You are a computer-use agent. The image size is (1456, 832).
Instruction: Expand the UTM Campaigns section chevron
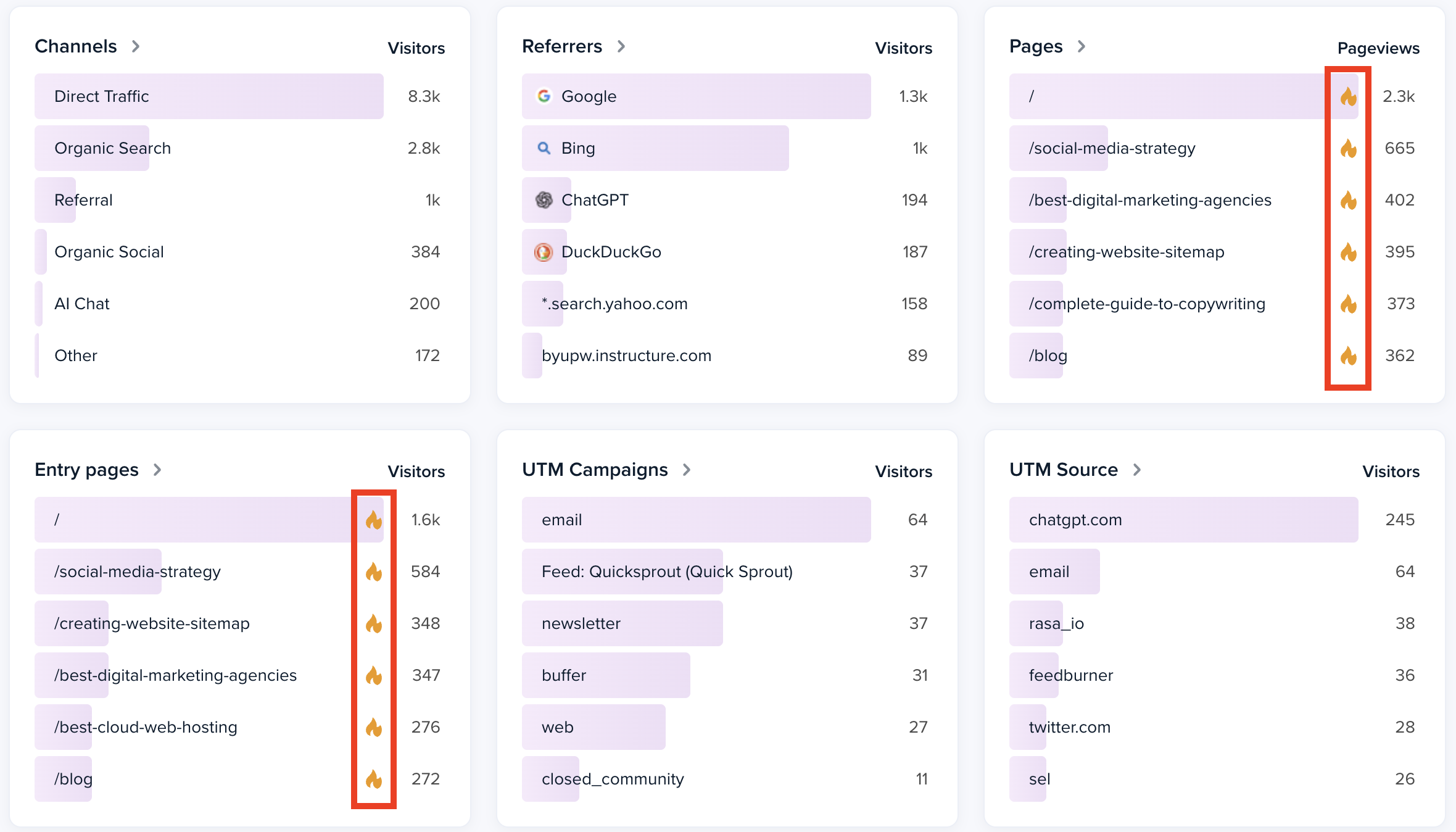(x=687, y=470)
